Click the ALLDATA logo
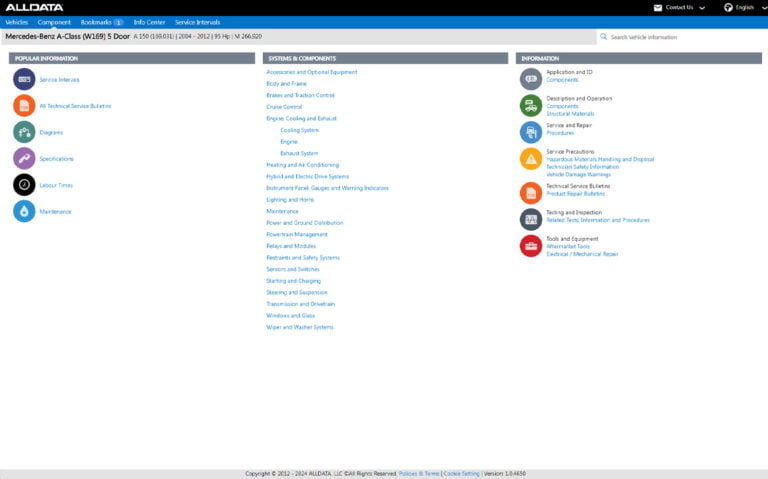 pyautogui.click(x=34, y=7)
